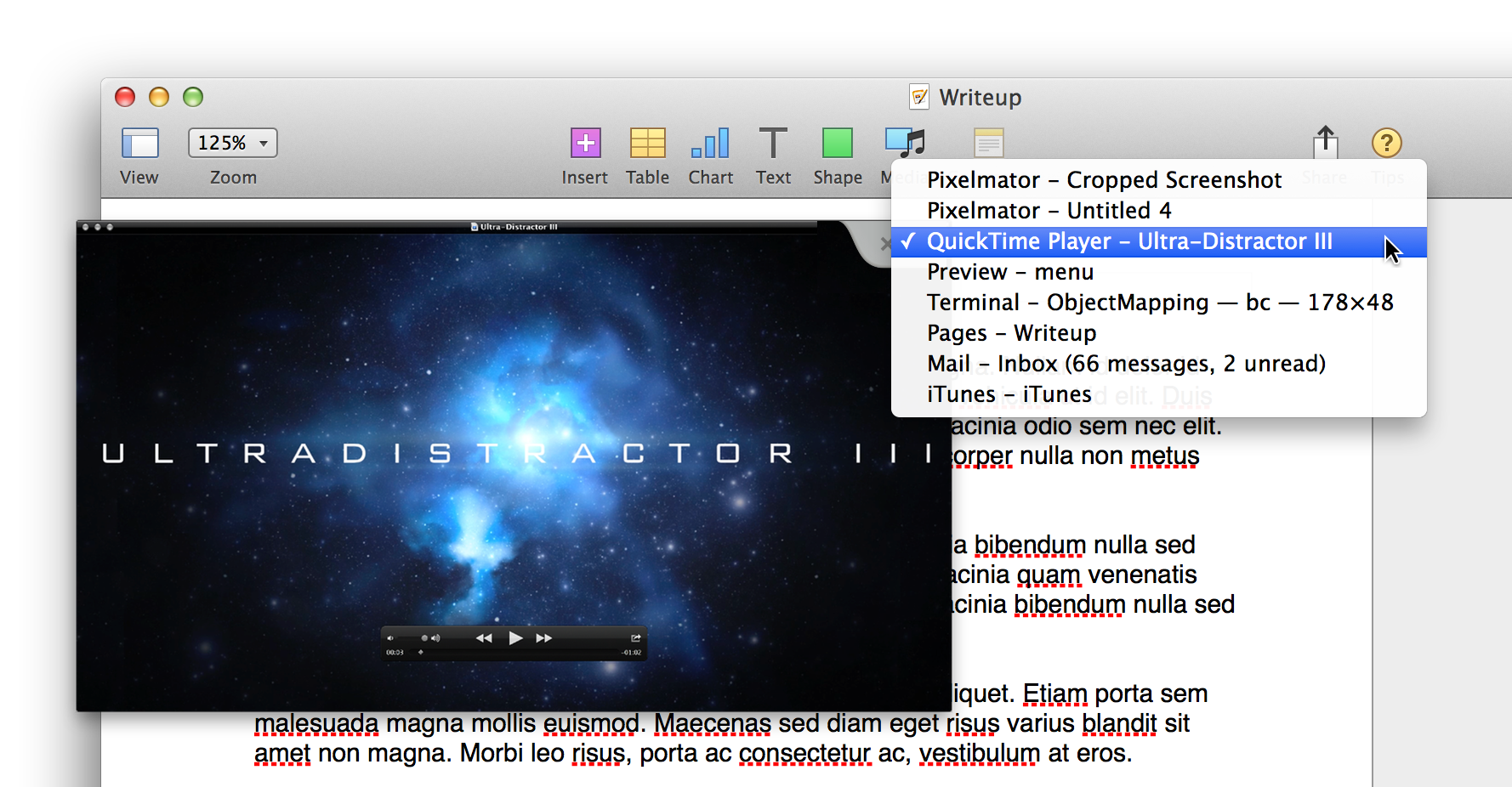
Task: Click the QuickTime controller share icon
Action: tap(635, 637)
